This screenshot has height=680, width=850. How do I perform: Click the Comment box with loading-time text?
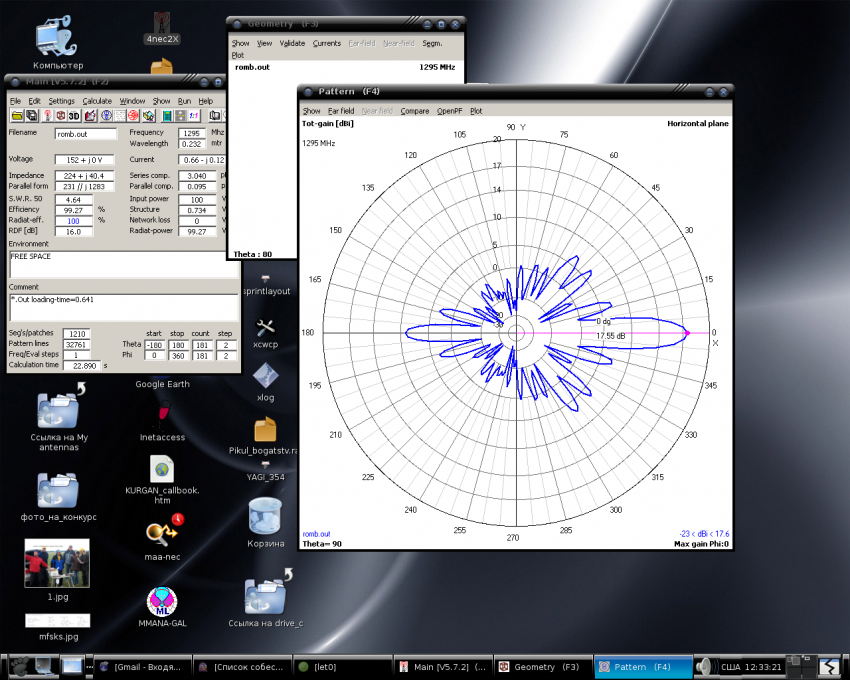click(x=124, y=307)
